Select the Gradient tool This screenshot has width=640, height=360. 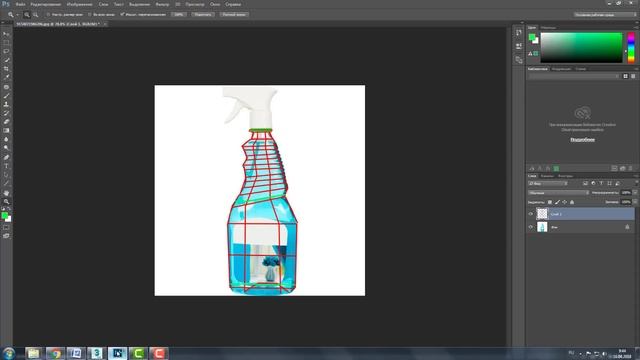(6, 131)
